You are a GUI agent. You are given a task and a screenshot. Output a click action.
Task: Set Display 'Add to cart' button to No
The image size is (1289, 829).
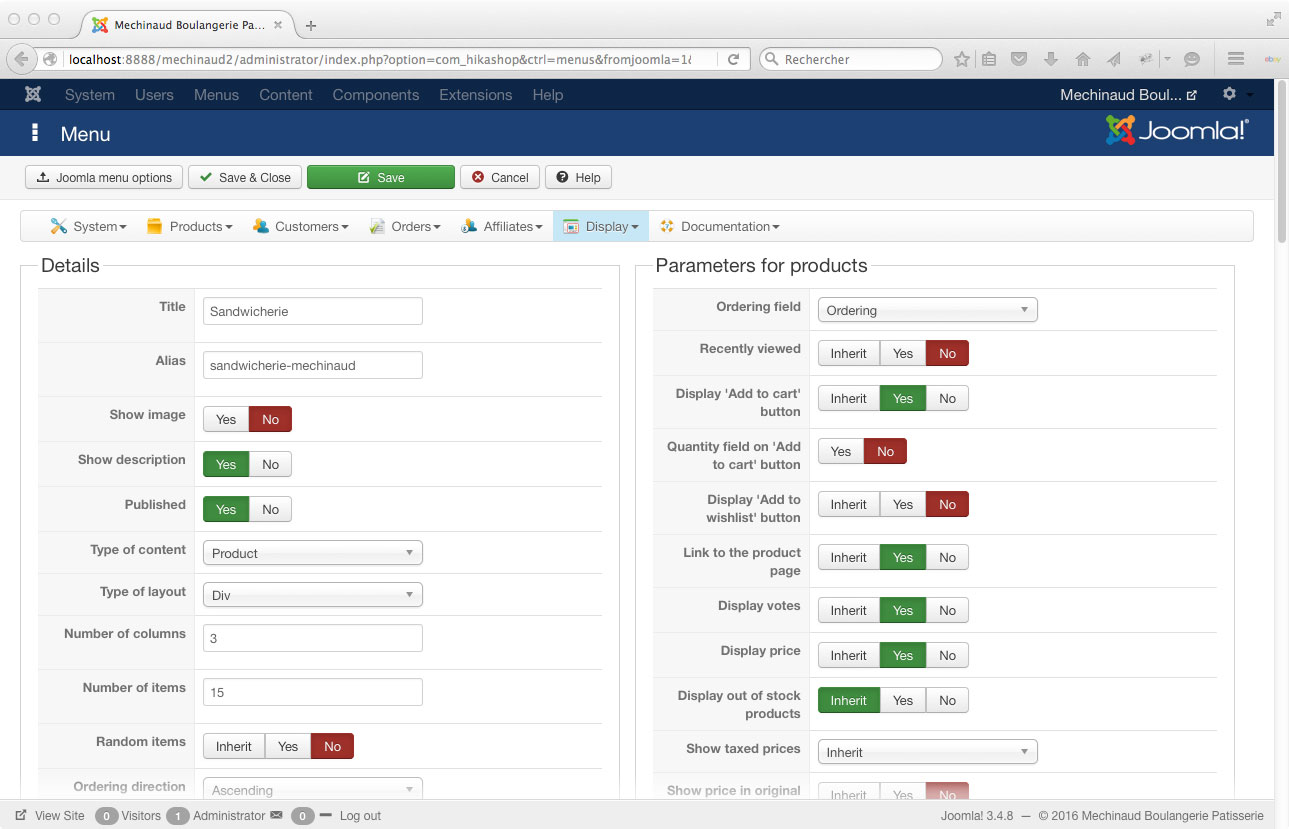[947, 398]
